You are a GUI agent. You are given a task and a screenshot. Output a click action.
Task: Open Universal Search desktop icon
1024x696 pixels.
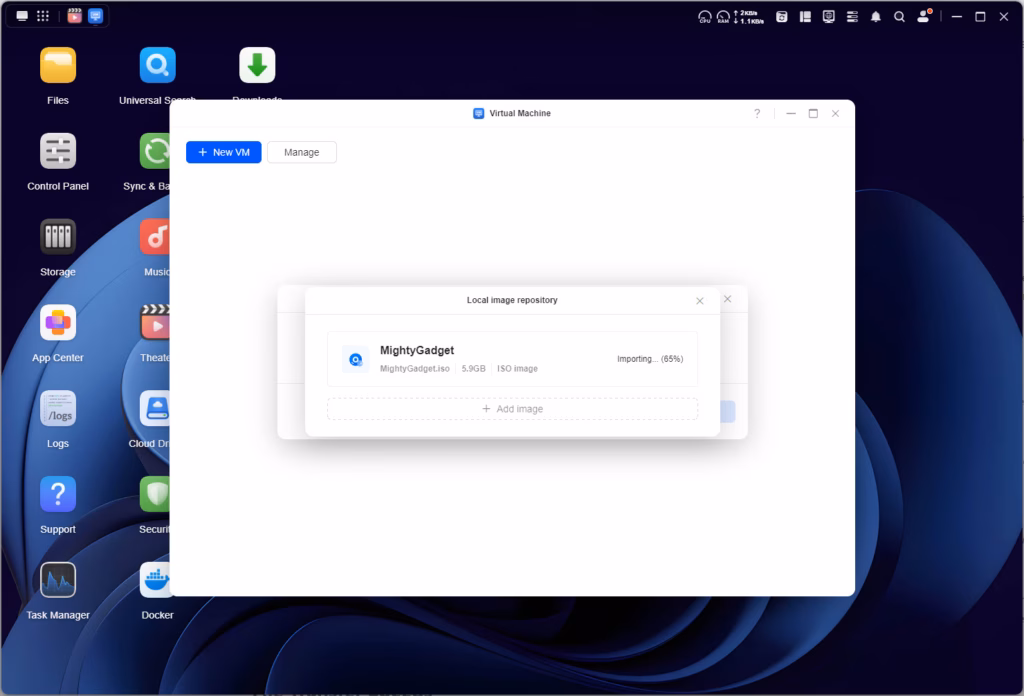157,66
